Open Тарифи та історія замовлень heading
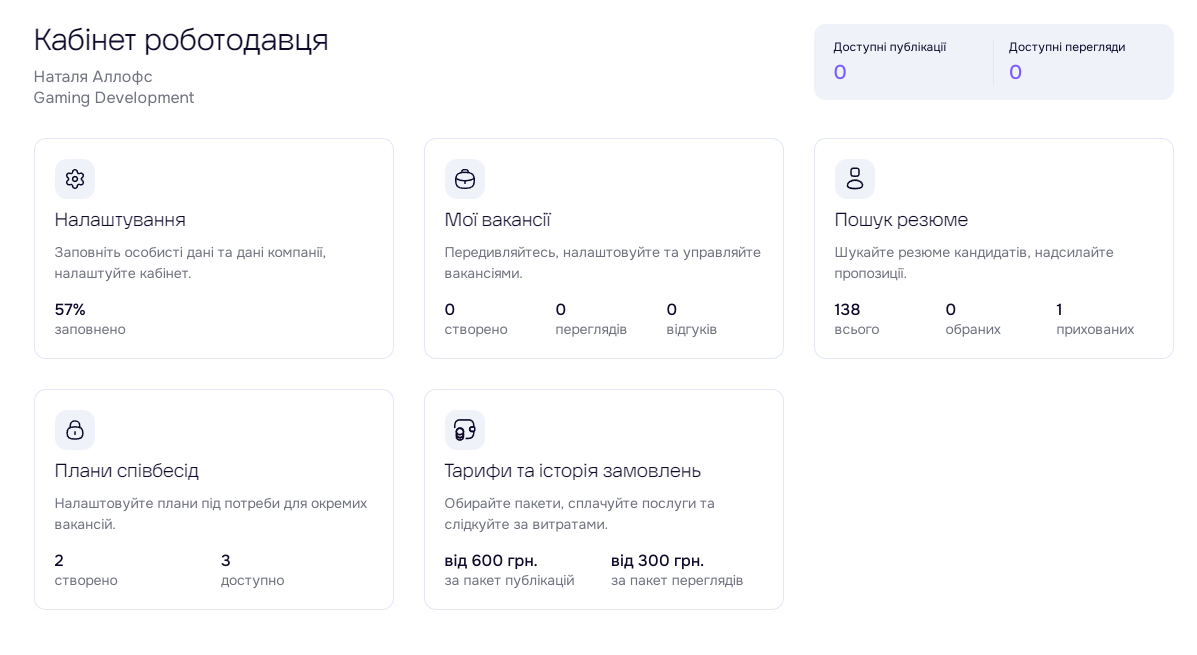1197x655 pixels. [x=573, y=470]
